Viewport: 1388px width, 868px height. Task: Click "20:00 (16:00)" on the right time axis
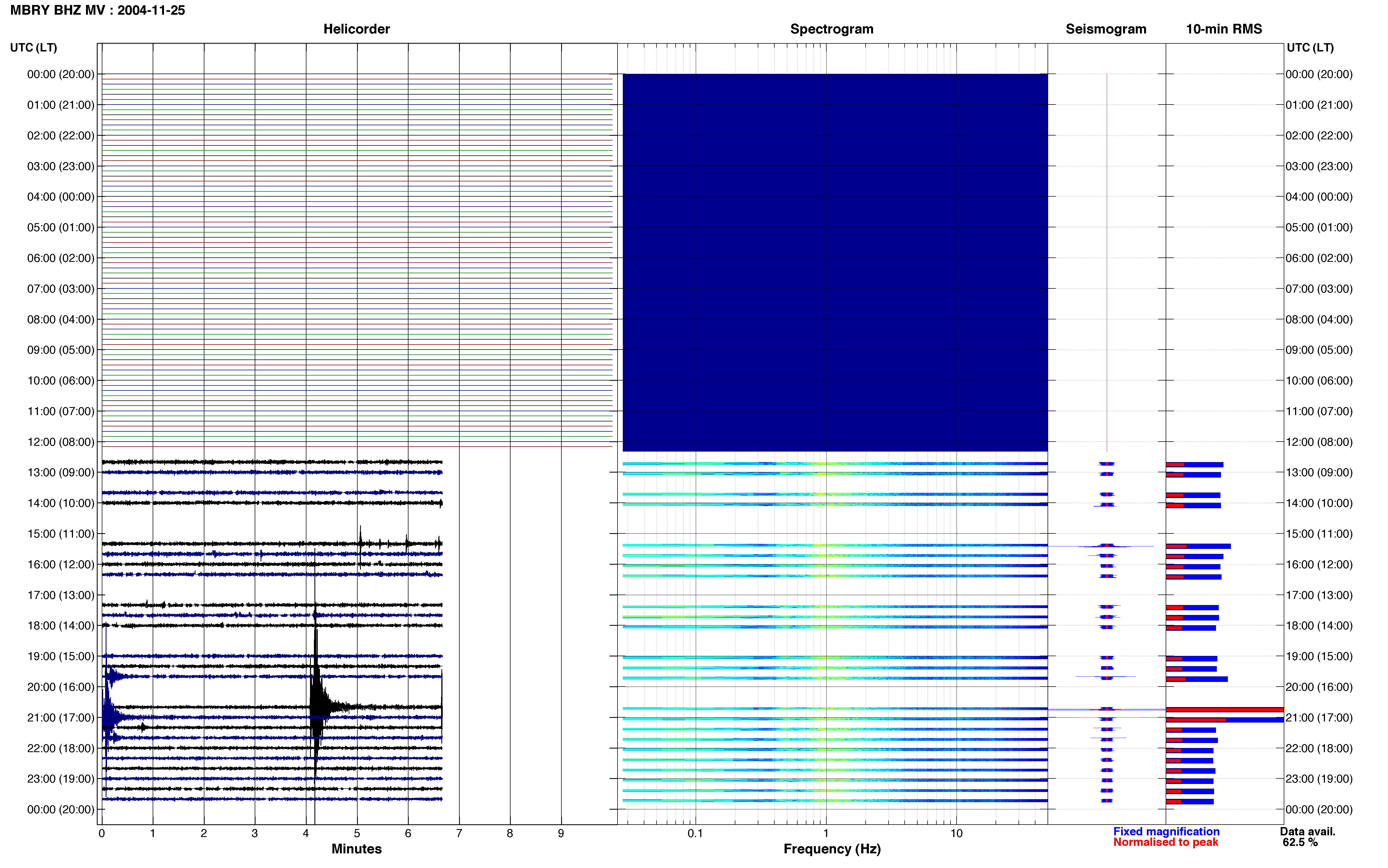pyautogui.click(x=1319, y=687)
